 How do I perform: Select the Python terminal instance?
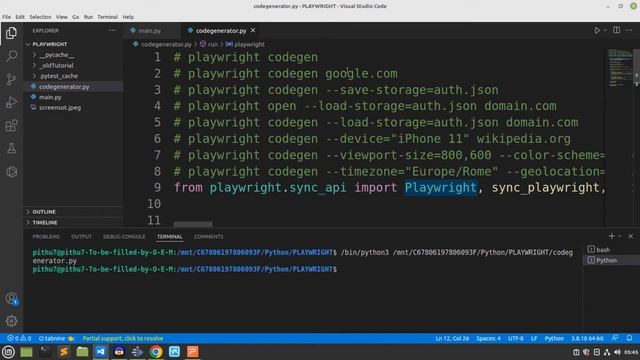click(611, 260)
